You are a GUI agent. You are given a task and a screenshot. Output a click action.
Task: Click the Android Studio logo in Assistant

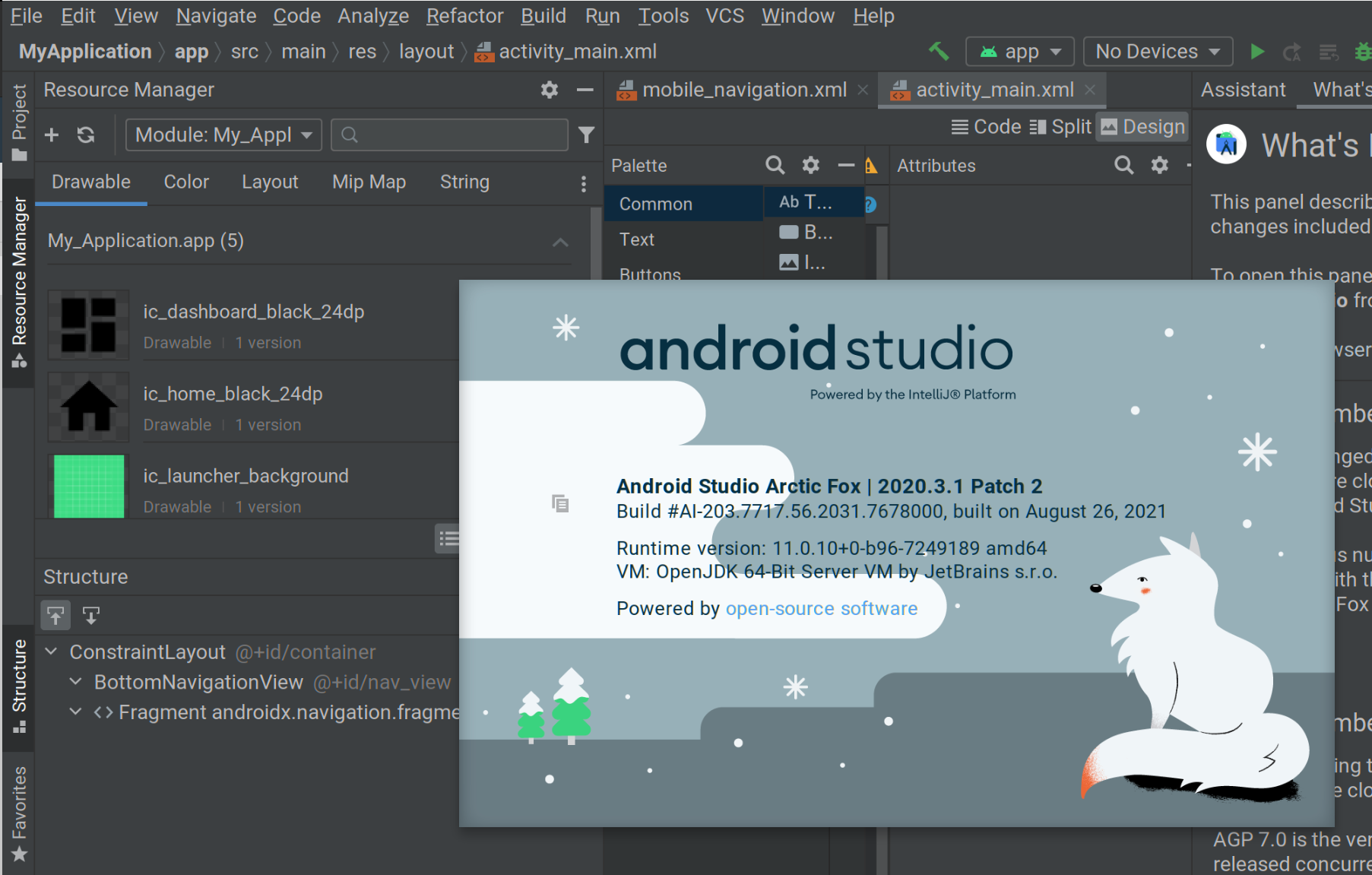(x=1226, y=144)
